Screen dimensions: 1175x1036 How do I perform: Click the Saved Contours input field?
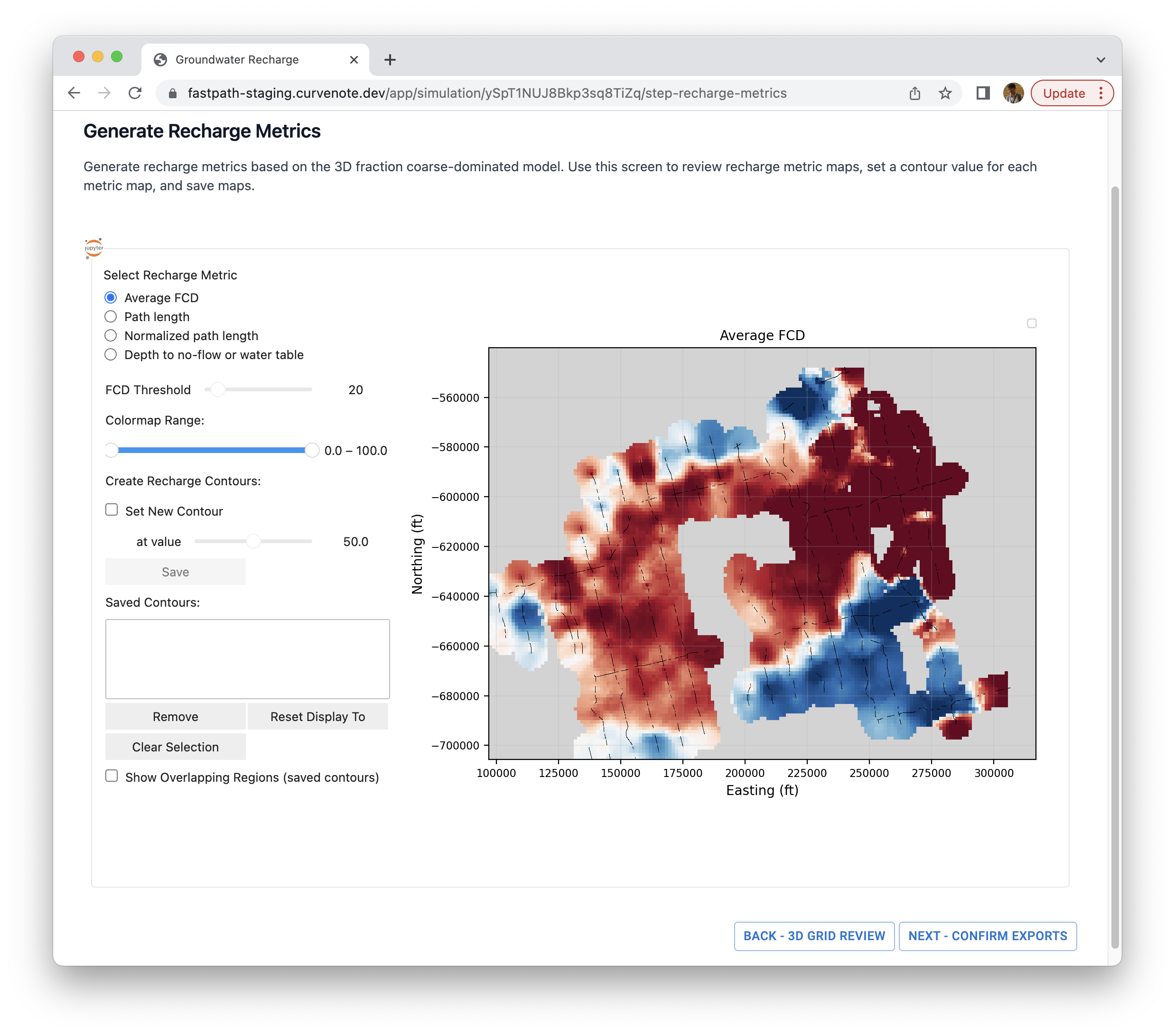[247, 658]
